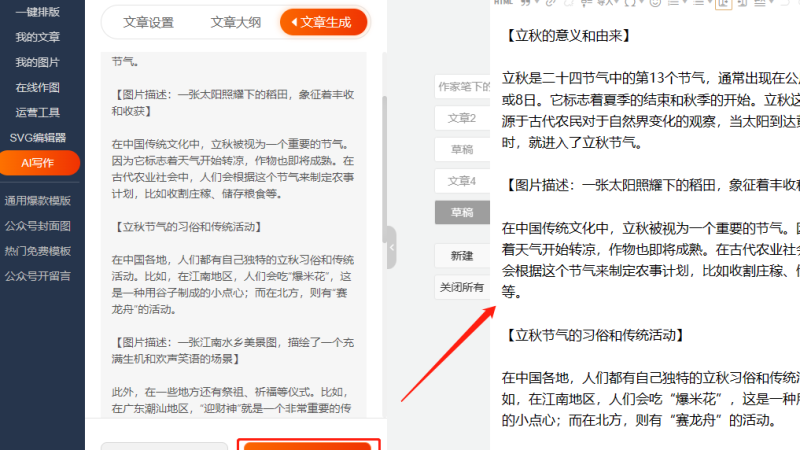The height and width of the screenshot is (450, 800).
Task: Select the active gray 草稿 document
Action: tap(461, 213)
